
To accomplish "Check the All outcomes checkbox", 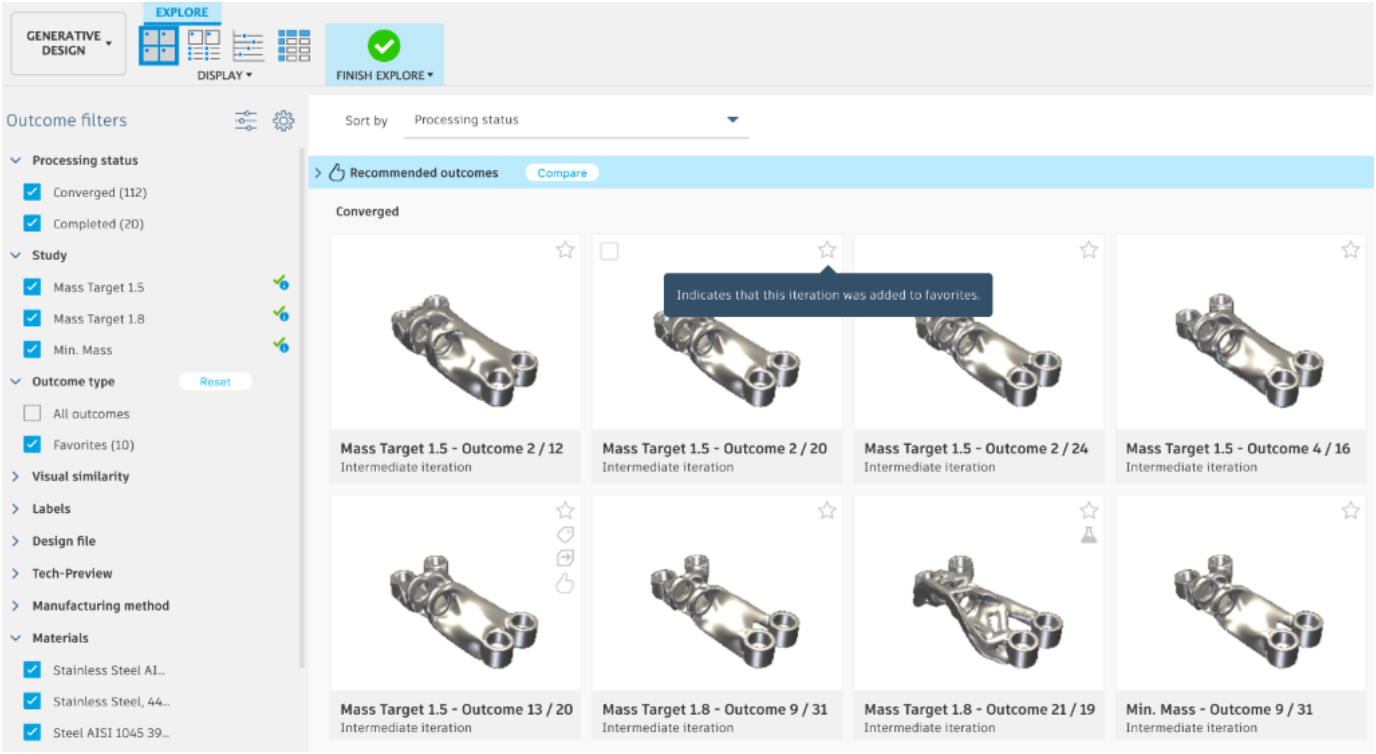I will click(x=32, y=413).
